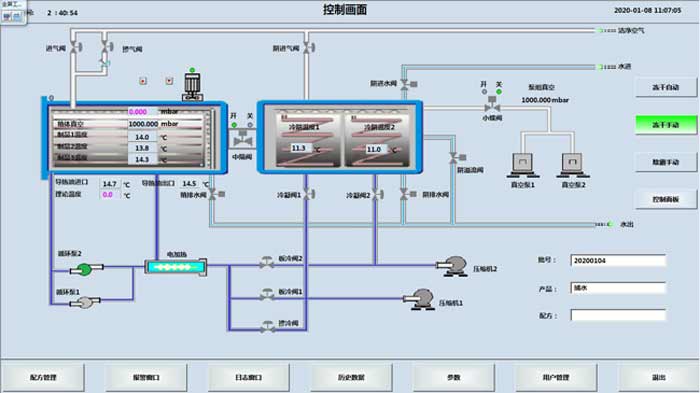Click the 板冷阀2 valve icon
Image resolution: width=700 pixels, height=393 pixels.
(x=267, y=262)
